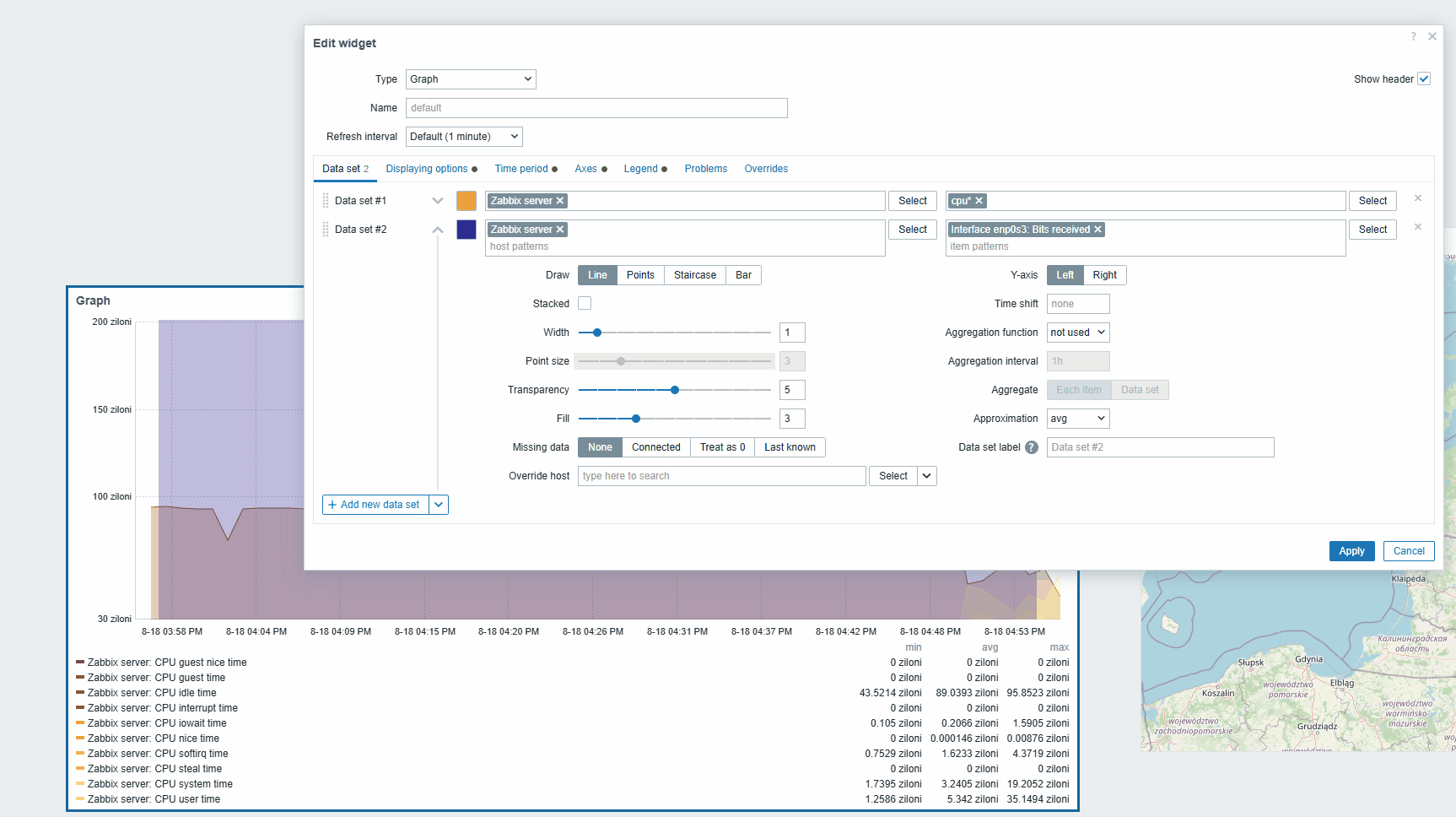Viewport: 1456px width, 817px height.
Task: Click Select button for Override host
Action: pos(893,476)
